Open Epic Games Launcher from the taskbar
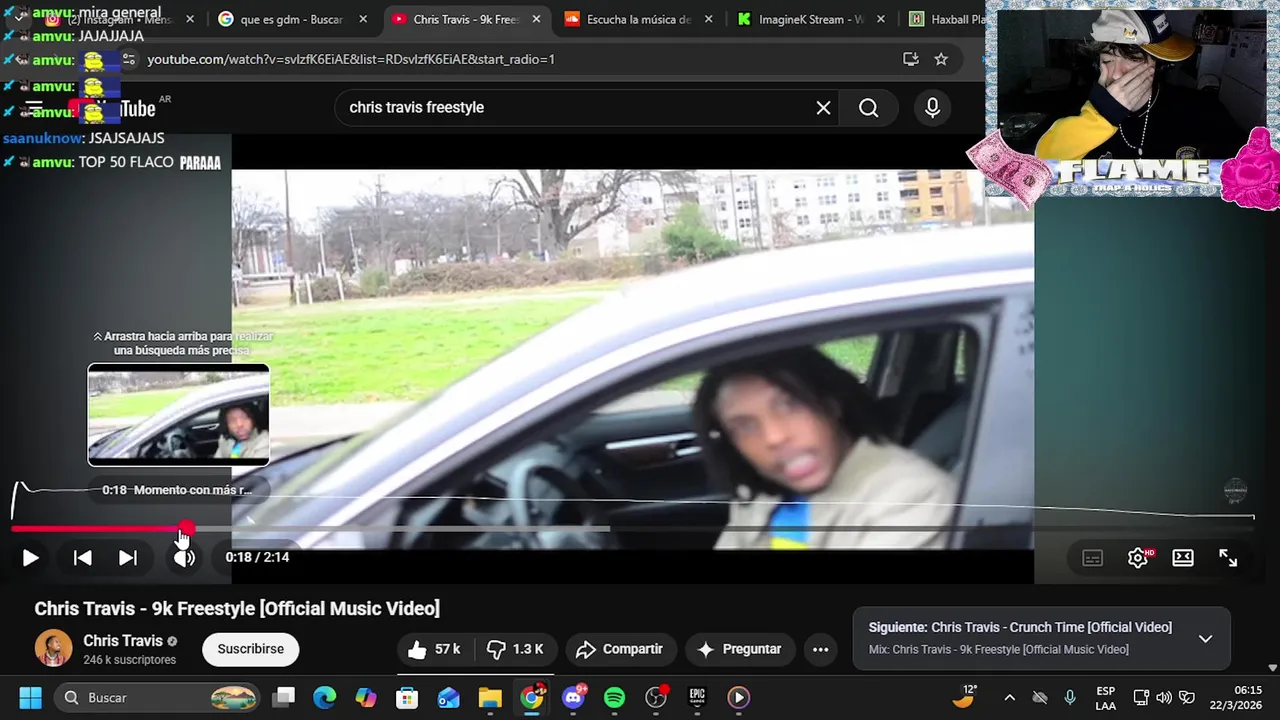This screenshot has height=720, width=1280. click(x=698, y=698)
